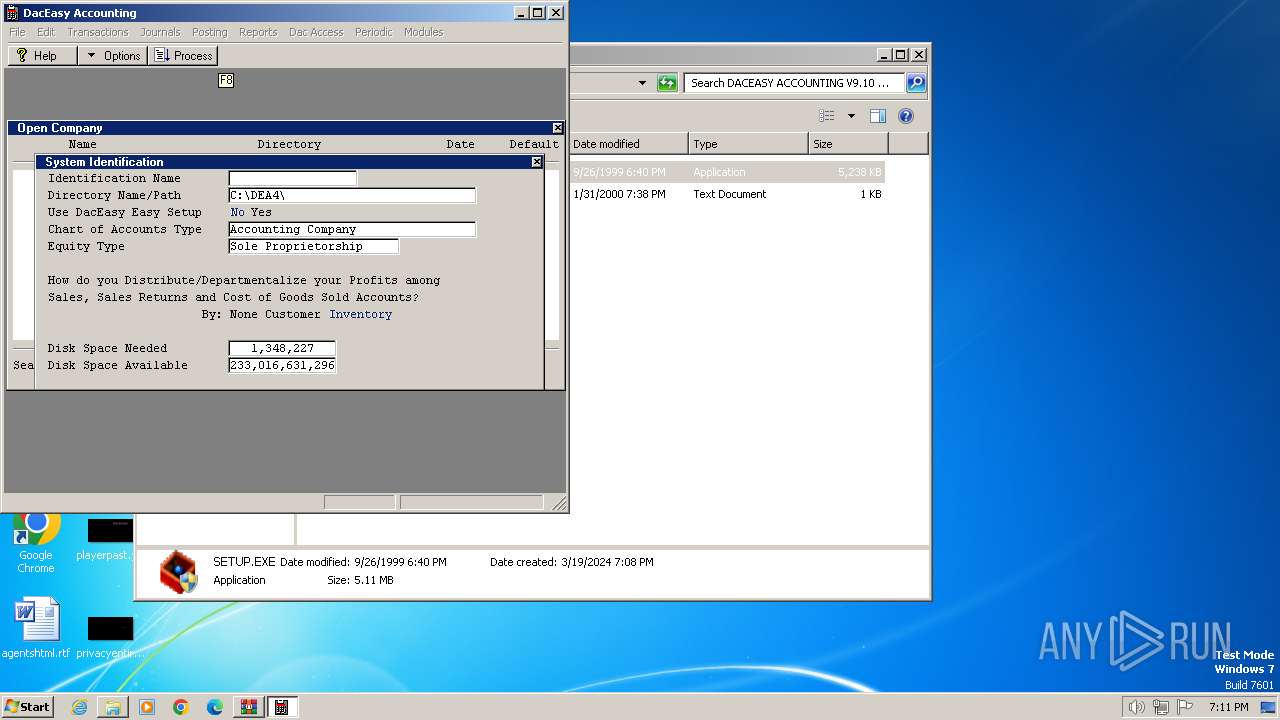
Task: Click the Process toolbar button
Action: (x=183, y=56)
